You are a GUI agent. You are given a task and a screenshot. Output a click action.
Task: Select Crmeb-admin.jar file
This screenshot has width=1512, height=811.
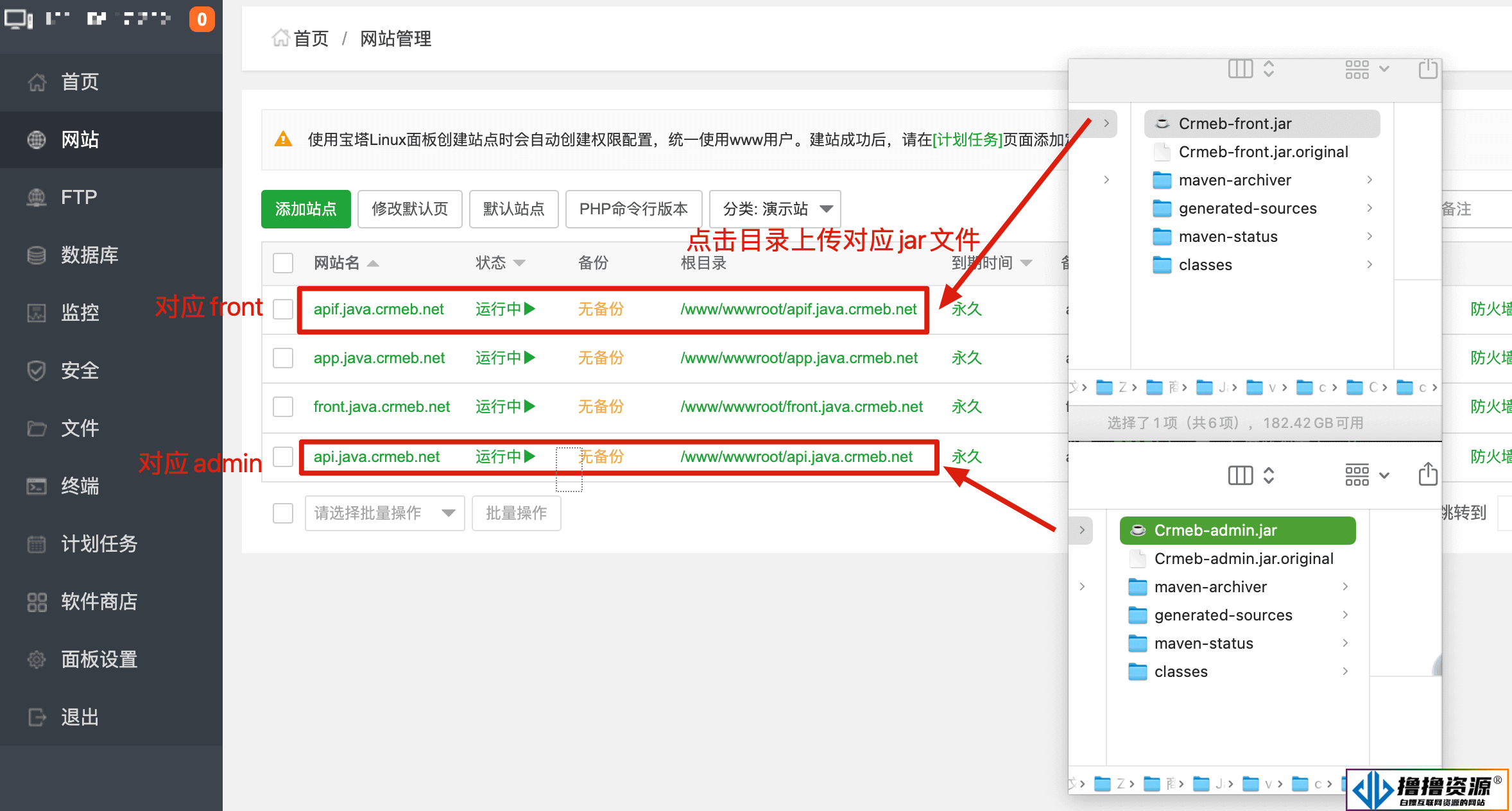(x=1237, y=531)
